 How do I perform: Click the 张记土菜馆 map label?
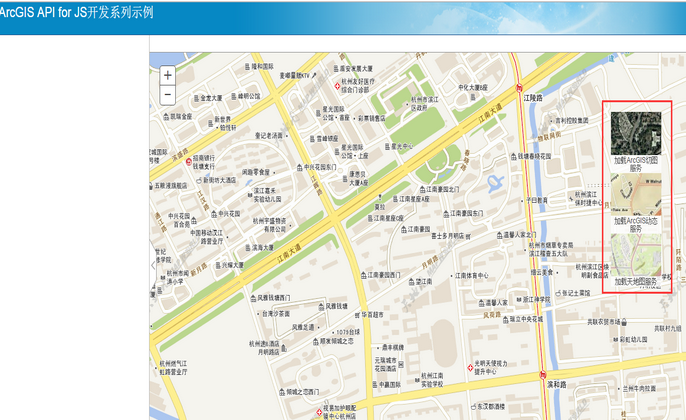576,293
